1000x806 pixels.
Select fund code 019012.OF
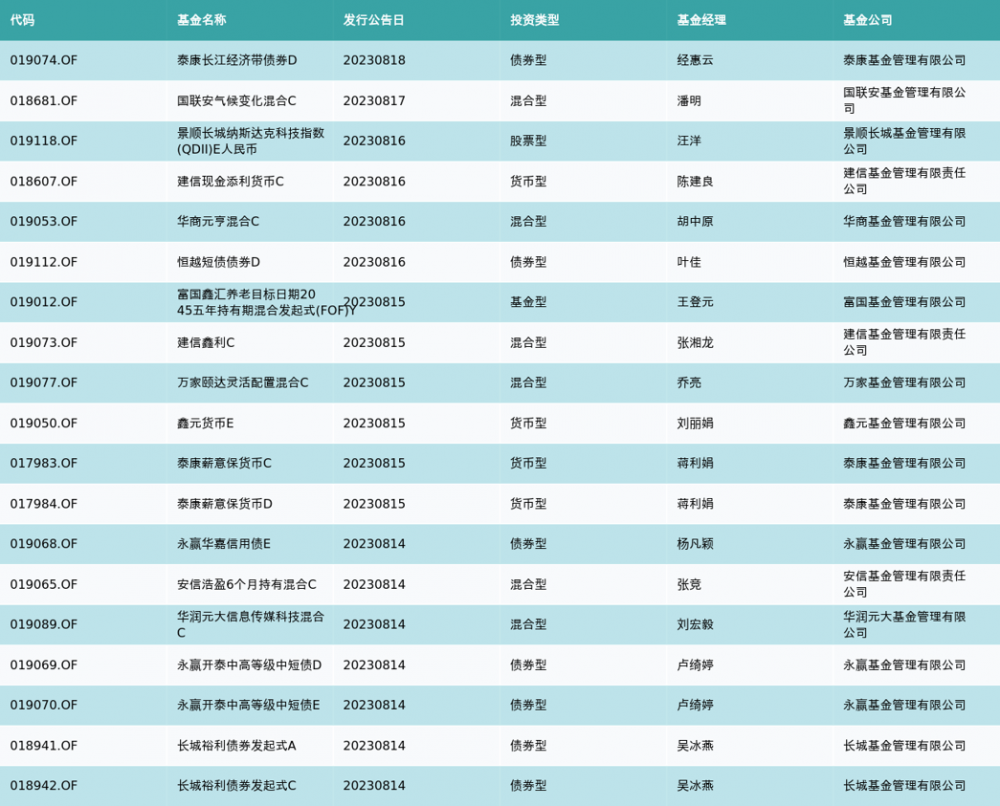pyautogui.click(x=43, y=302)
